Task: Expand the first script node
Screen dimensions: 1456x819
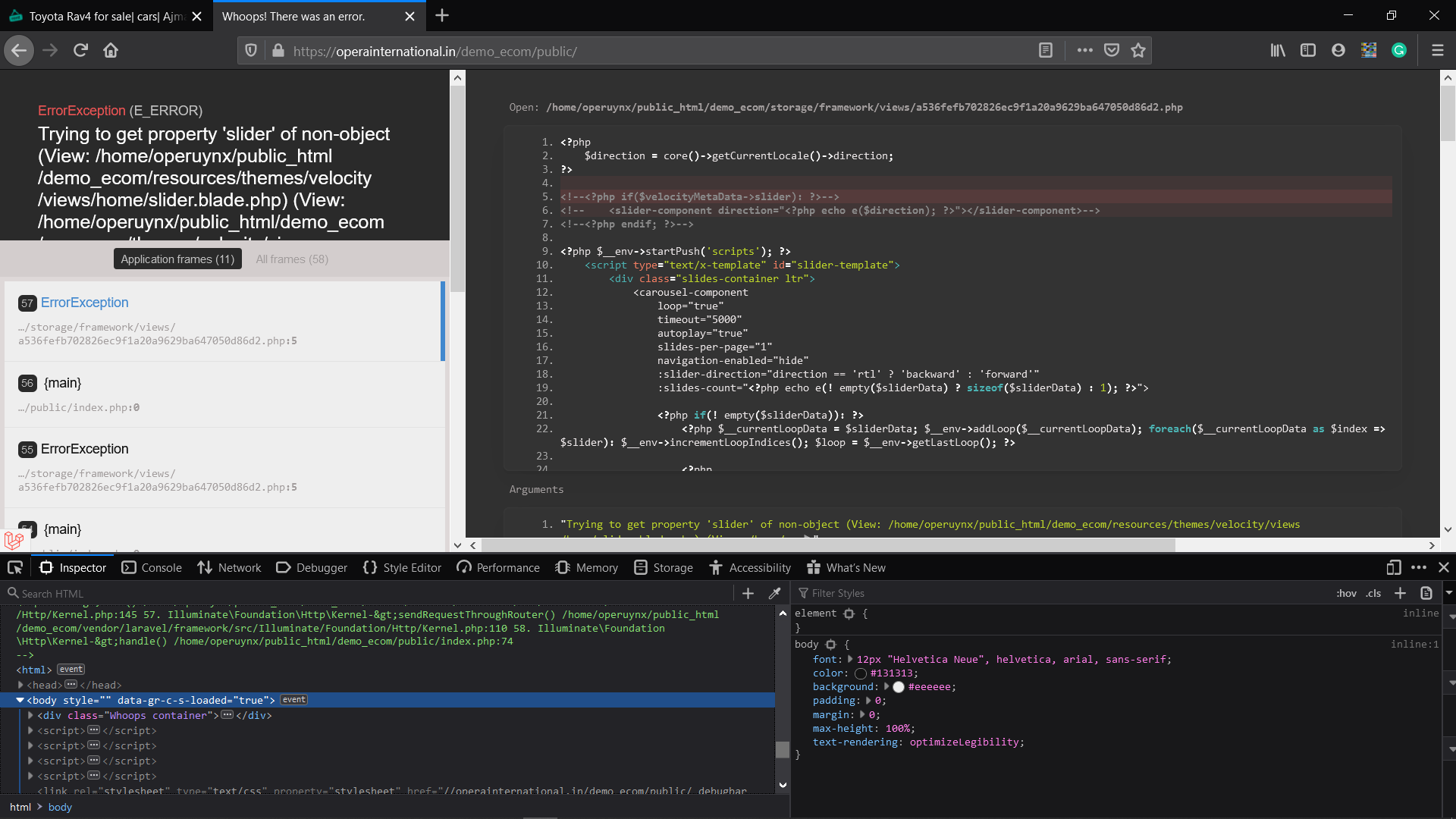Action: tap(30, 730)
